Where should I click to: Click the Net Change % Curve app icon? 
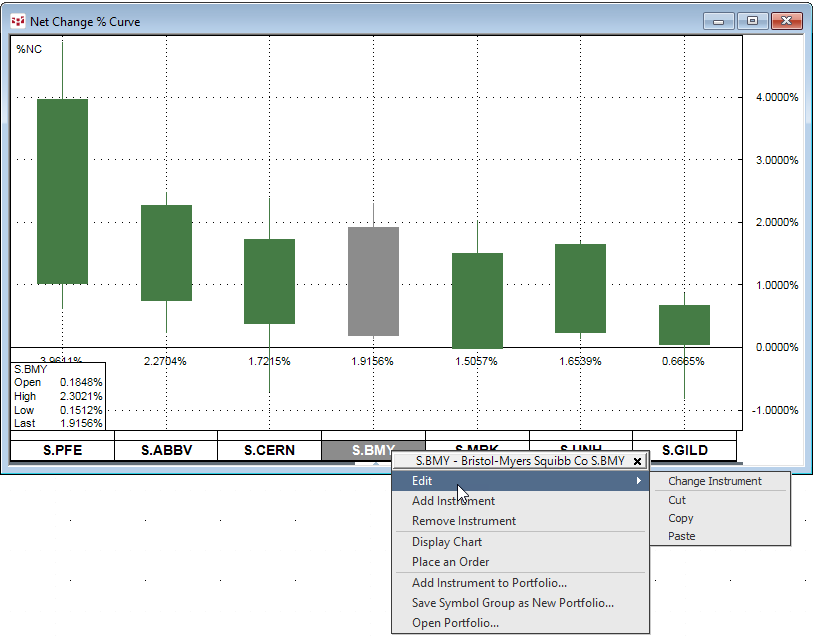(17, 21)
